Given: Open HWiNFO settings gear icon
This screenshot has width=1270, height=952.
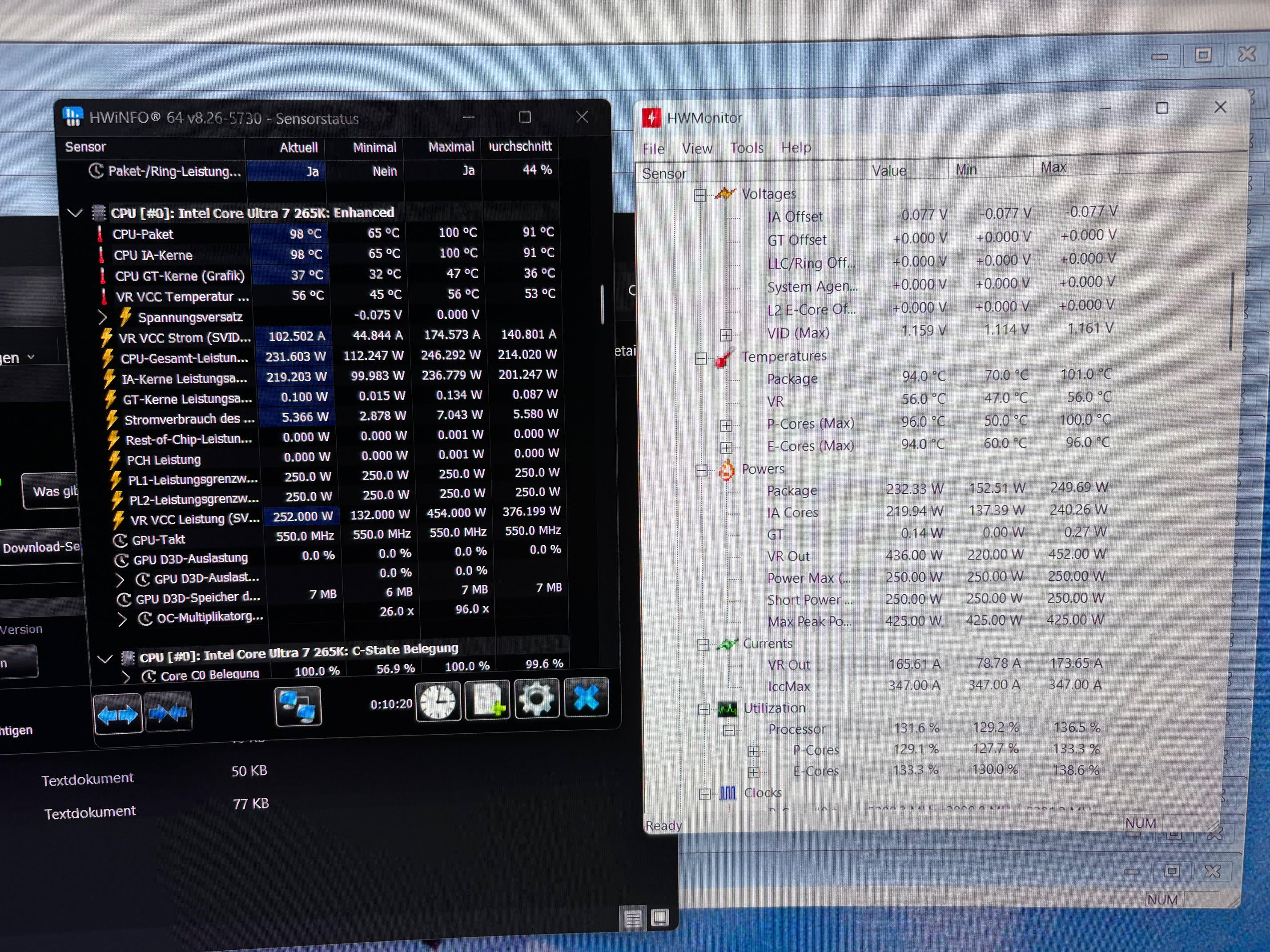Looking at the screenshot, I should pyautogui.click(x=536, y=699).
